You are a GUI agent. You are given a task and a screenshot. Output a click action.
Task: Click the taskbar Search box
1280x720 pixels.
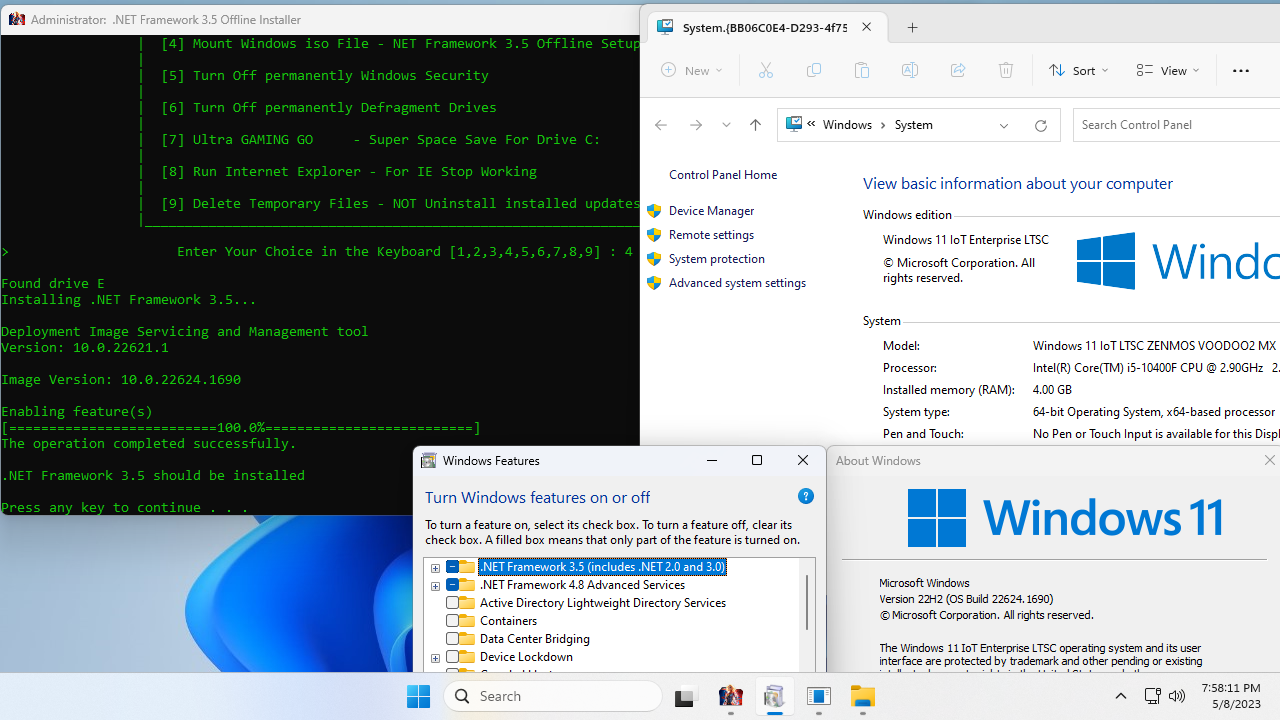[553, 696]
